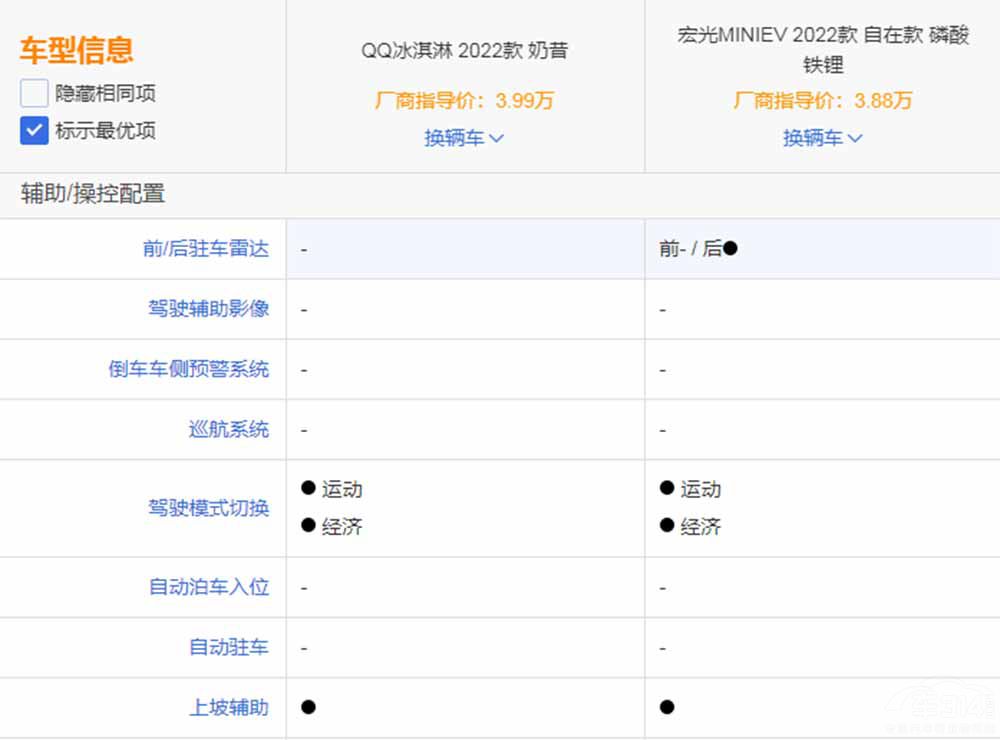Open 换辆车 dropdown under 宏光MINIEV

tap(813, 138)
